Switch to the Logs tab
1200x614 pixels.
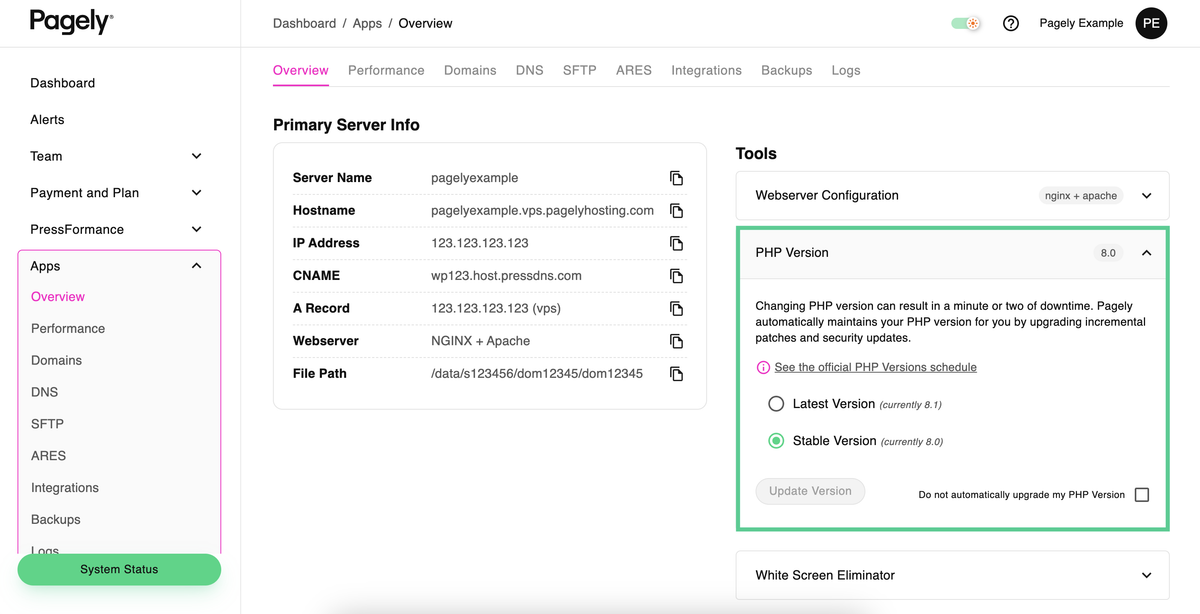click(x=846, y=70)
